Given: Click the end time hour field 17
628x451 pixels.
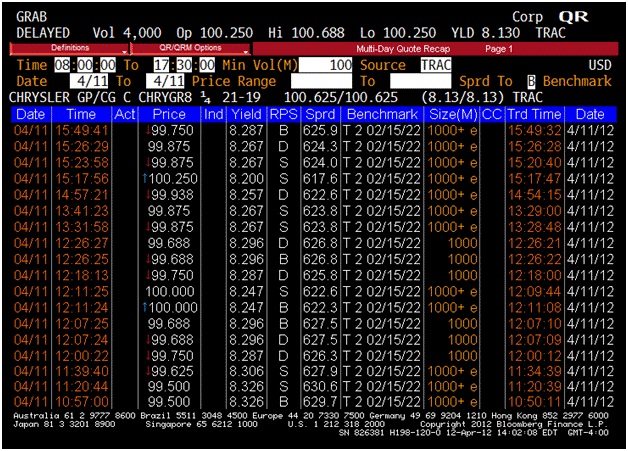Looking at the screenshot, I should pos(161,65).
